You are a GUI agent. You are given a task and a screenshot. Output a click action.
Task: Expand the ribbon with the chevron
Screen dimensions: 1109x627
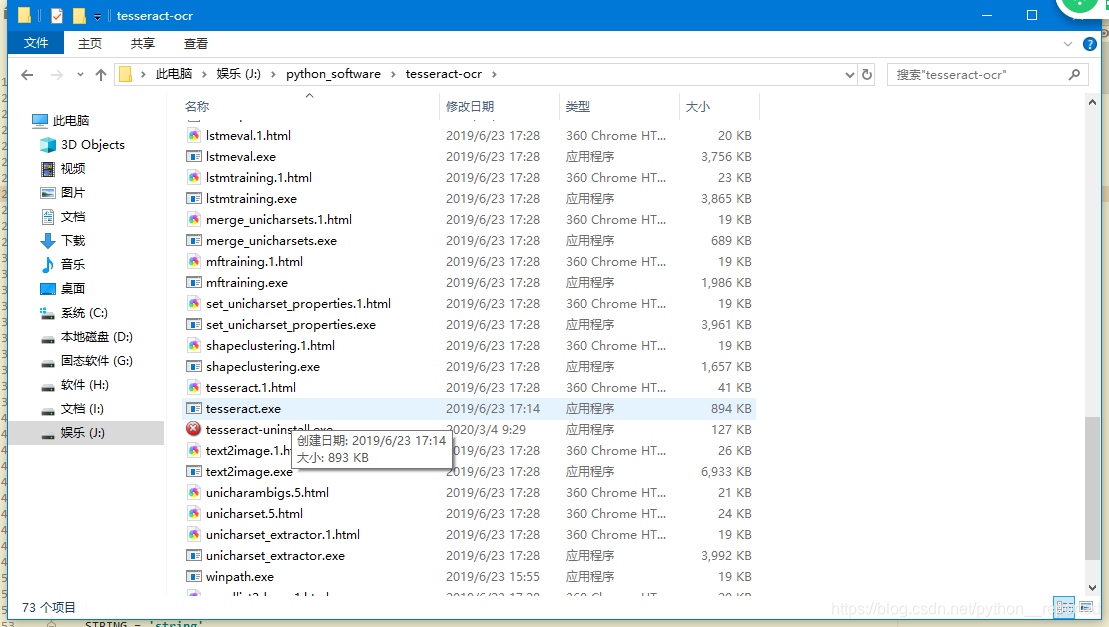pos(1067,44)
